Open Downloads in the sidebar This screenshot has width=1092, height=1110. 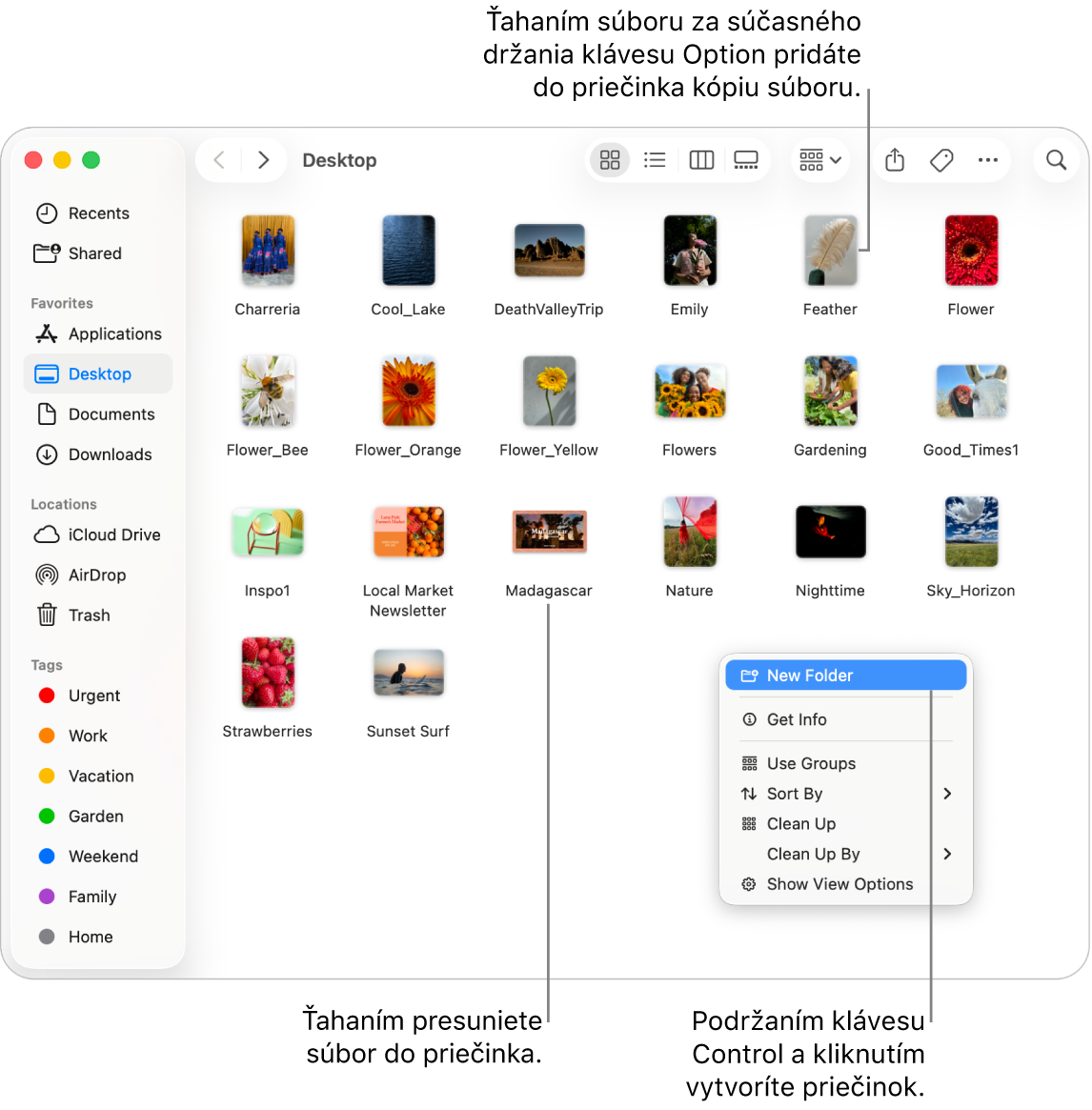tap(98, 454)
